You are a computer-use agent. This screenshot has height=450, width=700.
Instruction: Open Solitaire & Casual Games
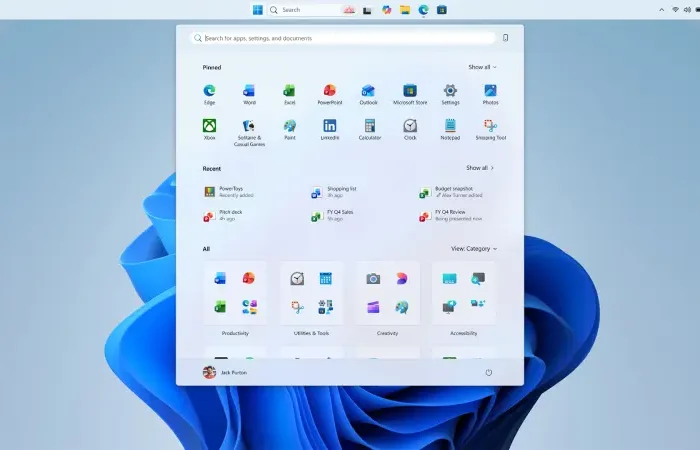(x=249, y=133)
